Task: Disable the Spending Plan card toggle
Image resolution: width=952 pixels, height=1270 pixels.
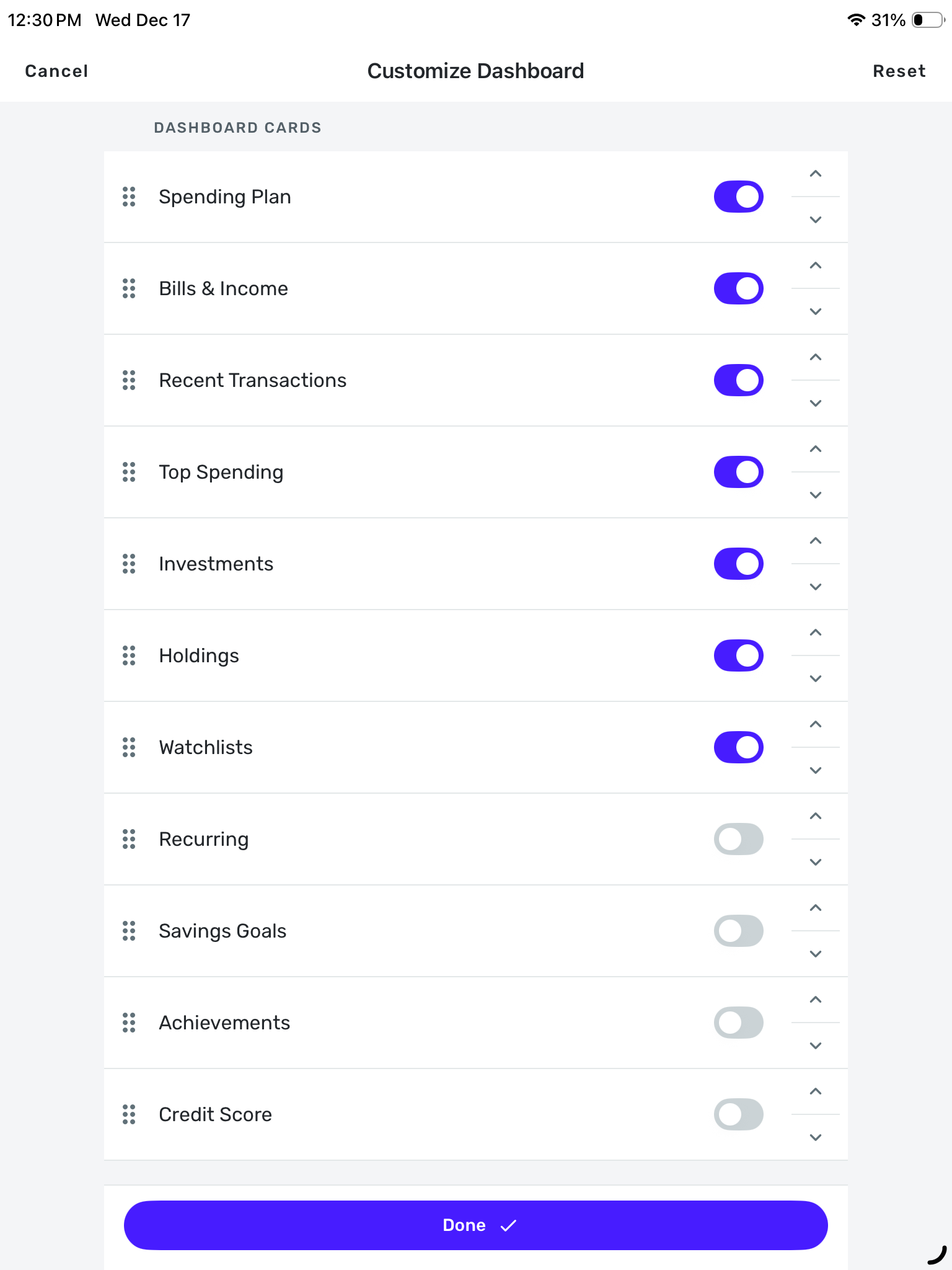Action: pyautogui.click(x=738, y=197)
